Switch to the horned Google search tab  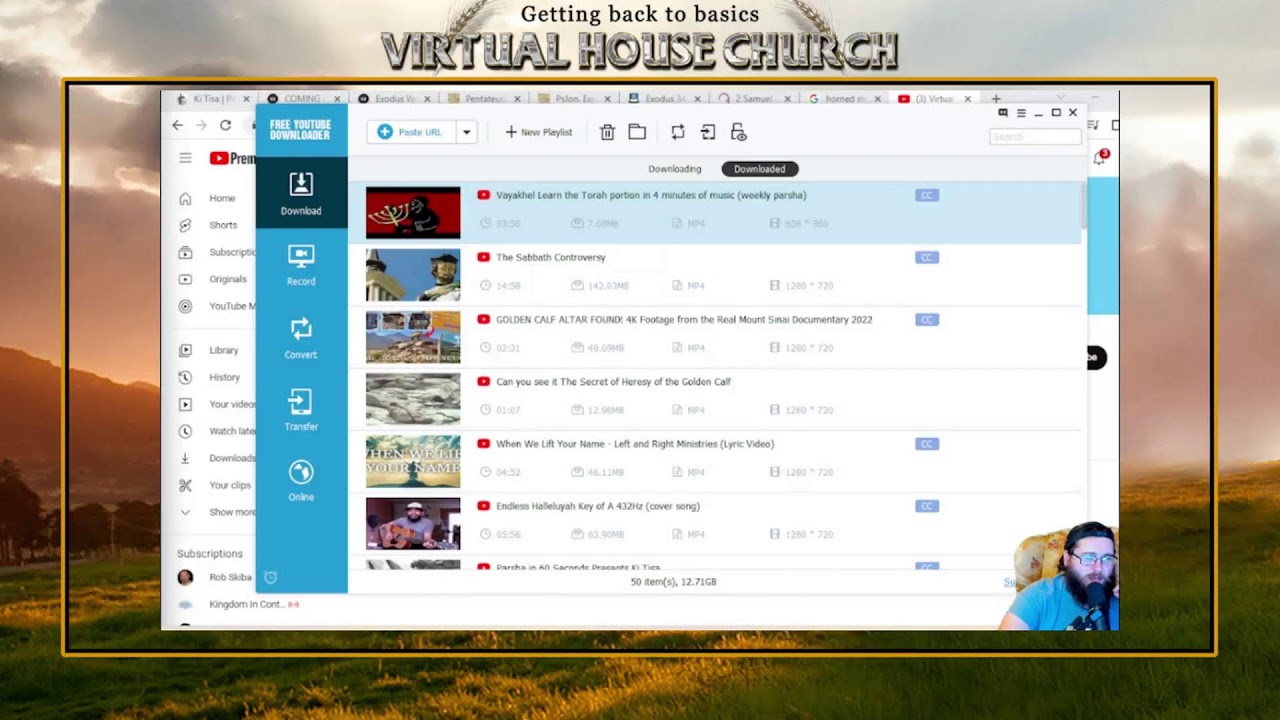846,99
